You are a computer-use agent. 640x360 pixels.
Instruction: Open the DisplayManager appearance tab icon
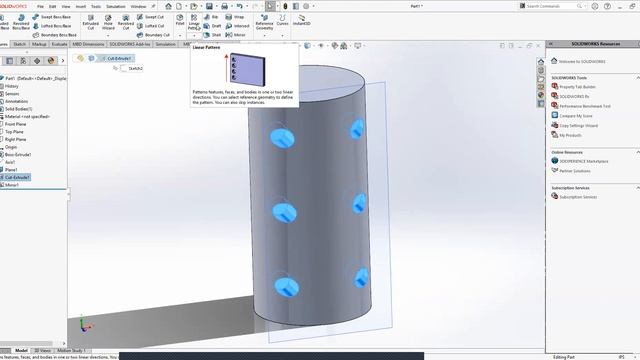(x=51, y=61)
